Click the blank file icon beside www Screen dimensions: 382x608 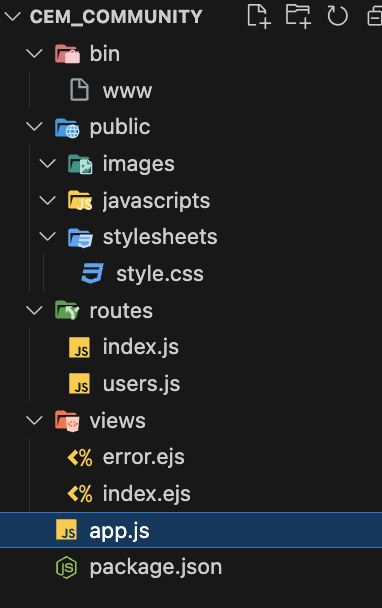pos(80,90)
